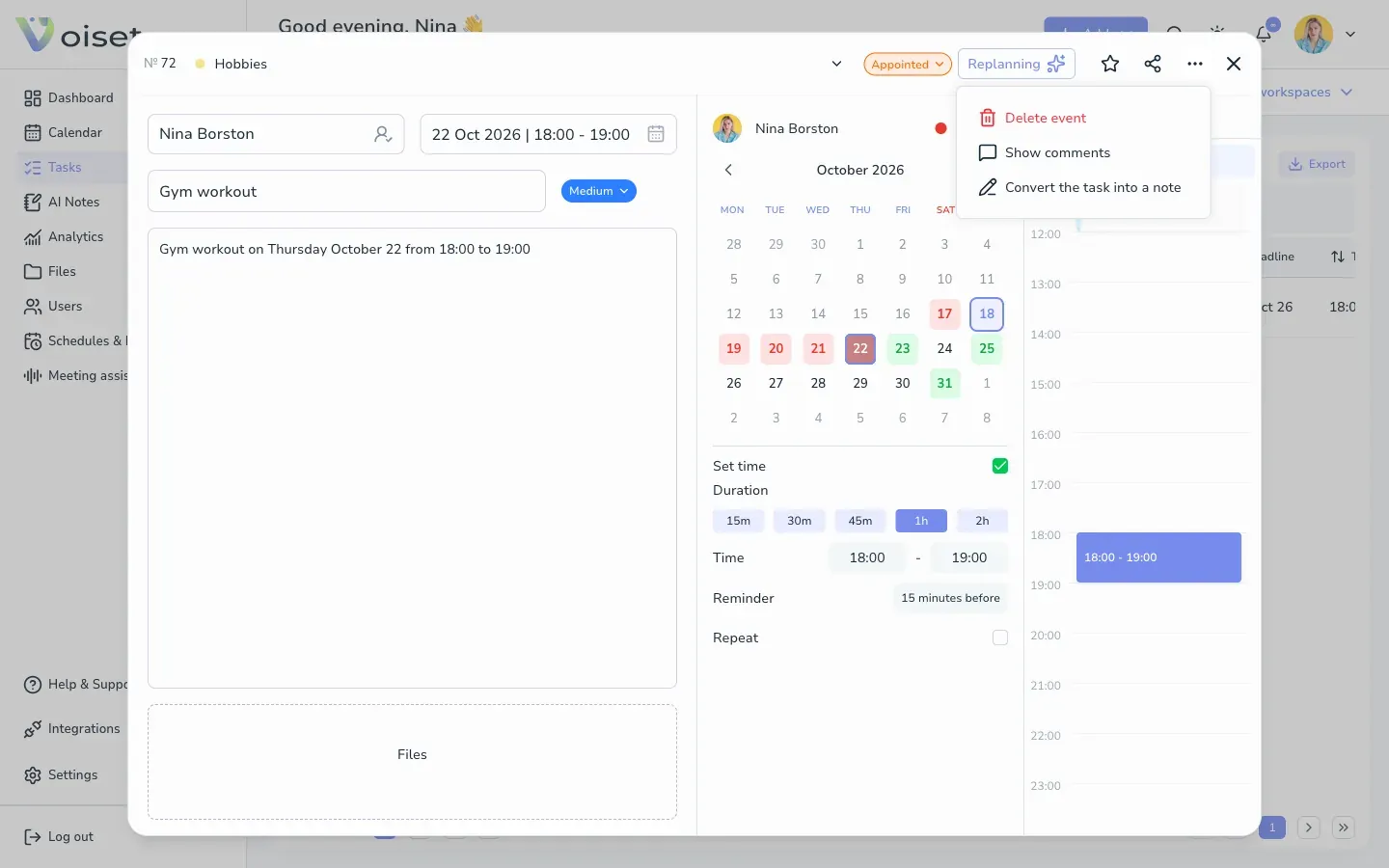1389x868 pixels.
Task: Click the 19:00 end time field
Action: [x=969, y=557]
